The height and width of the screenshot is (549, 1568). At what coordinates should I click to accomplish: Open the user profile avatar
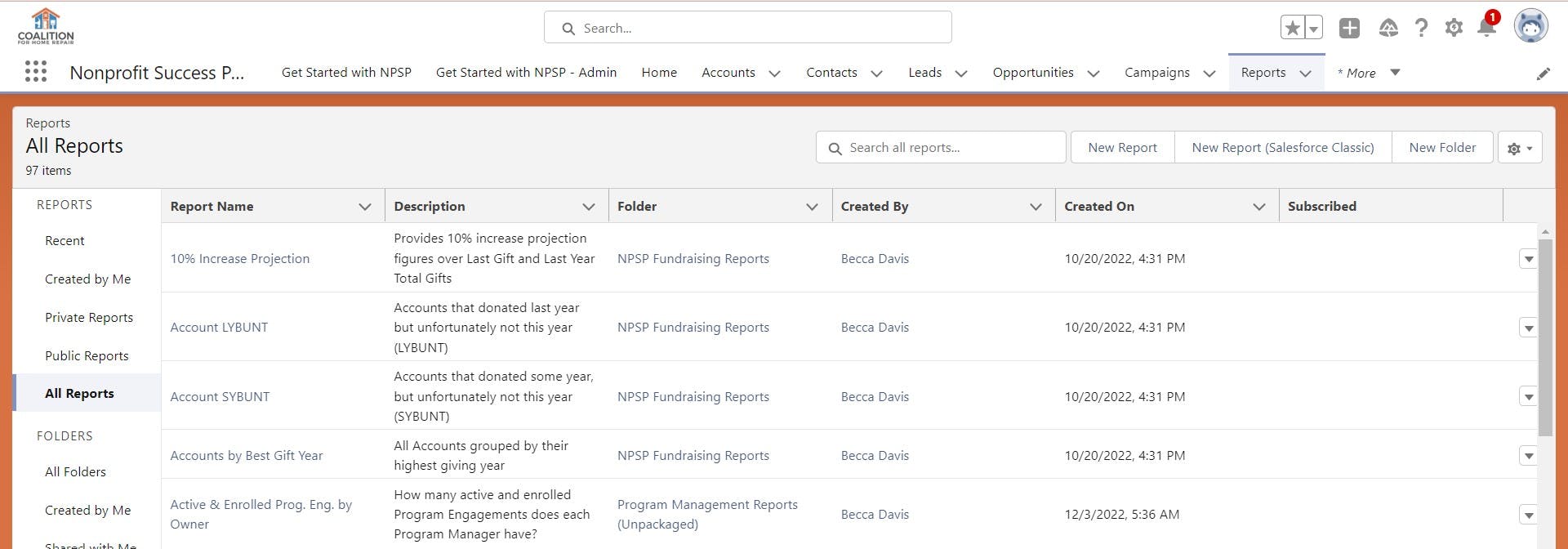click(x=1530, y=26)
